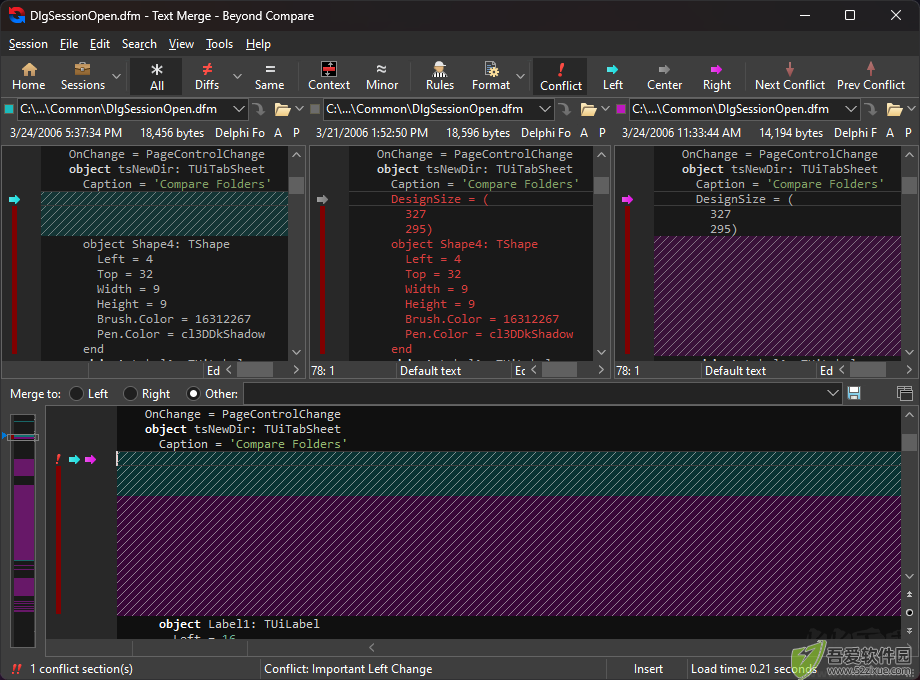Click left file folder dropdown chevron
Viewport: 920px width, 680px height.
[299, 109]
